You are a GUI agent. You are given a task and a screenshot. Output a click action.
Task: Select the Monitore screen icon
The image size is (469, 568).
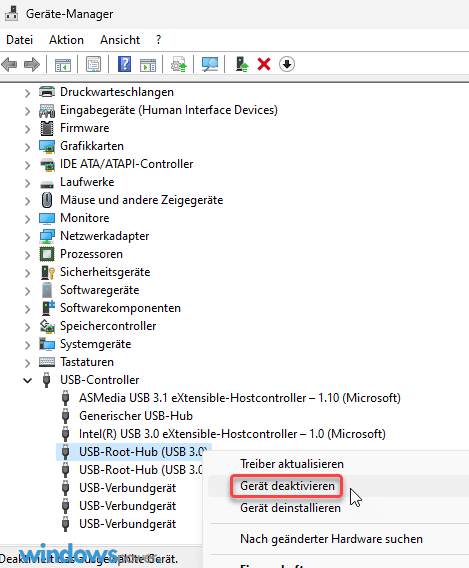point(47,218)
